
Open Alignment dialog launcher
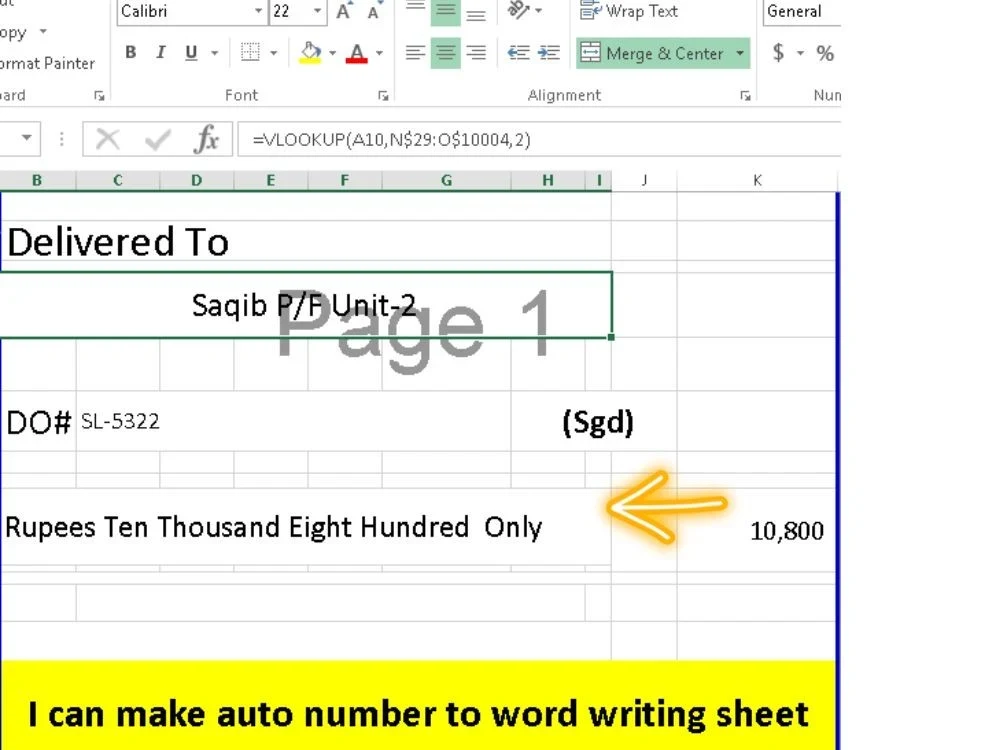tap(745, 96)
